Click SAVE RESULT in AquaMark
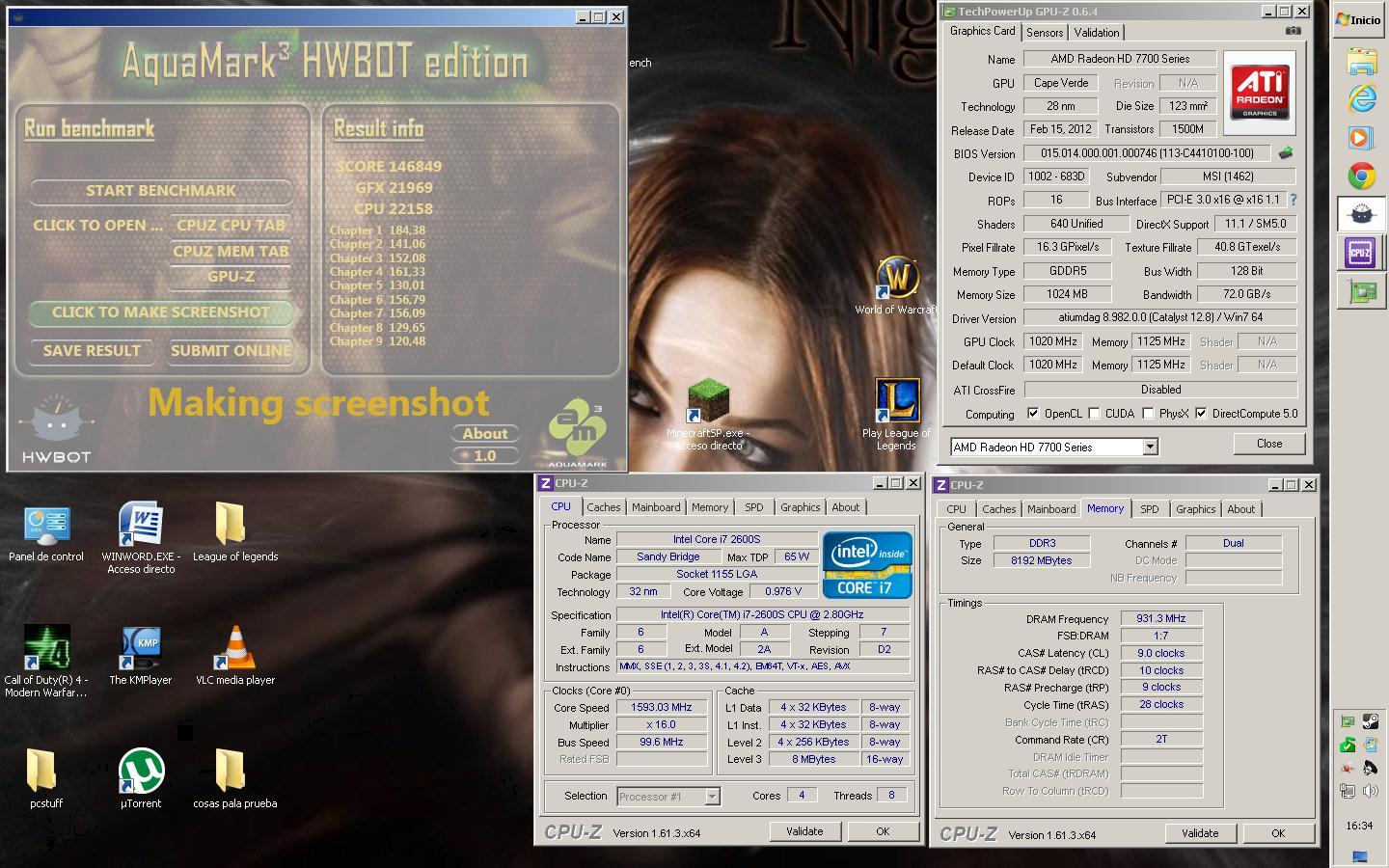 92,351
